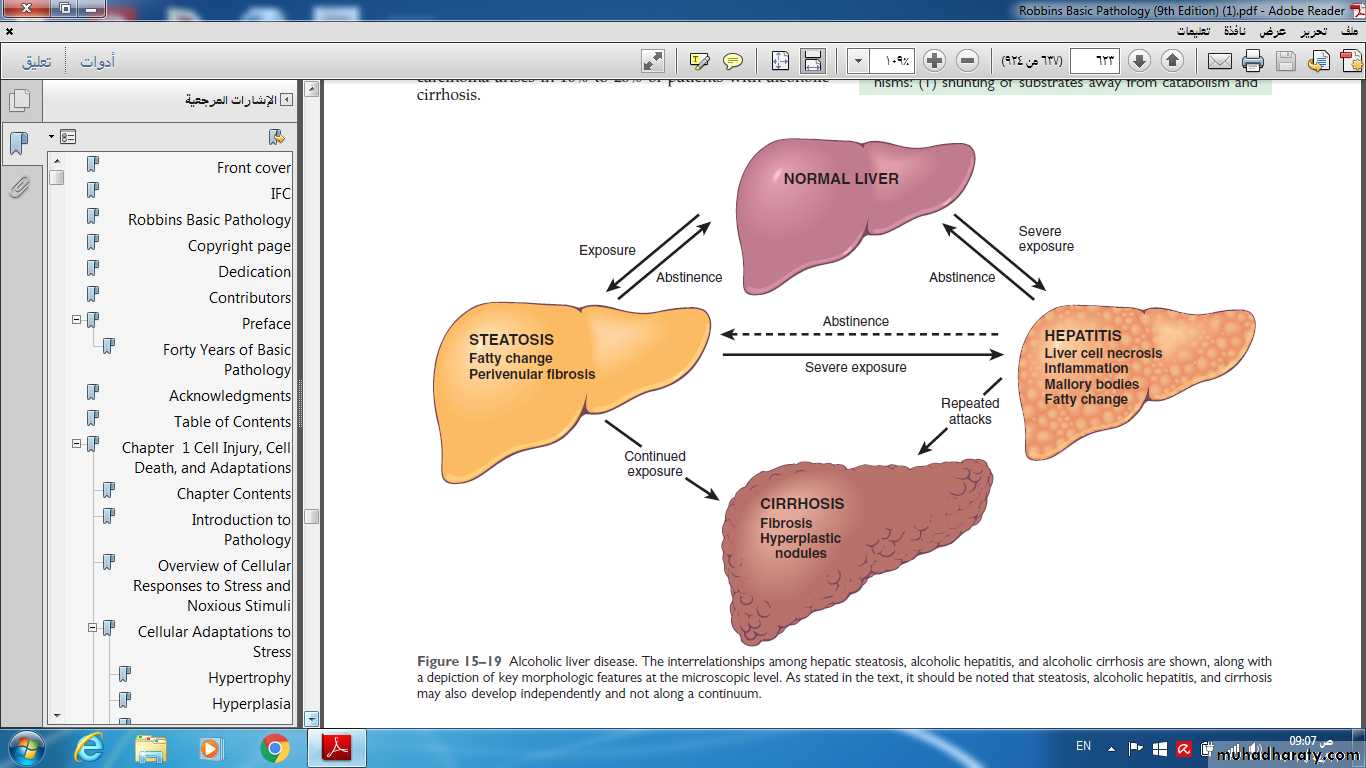Toggle fit one full page view
Viewport: 1366px width, 768px height.
coord(780,61)
